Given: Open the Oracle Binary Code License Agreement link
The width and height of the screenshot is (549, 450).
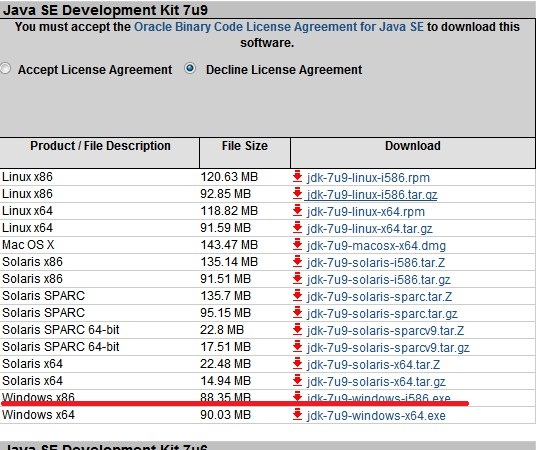Looking at the screenshot, I should pyautogui.click(x=279, y=27).
